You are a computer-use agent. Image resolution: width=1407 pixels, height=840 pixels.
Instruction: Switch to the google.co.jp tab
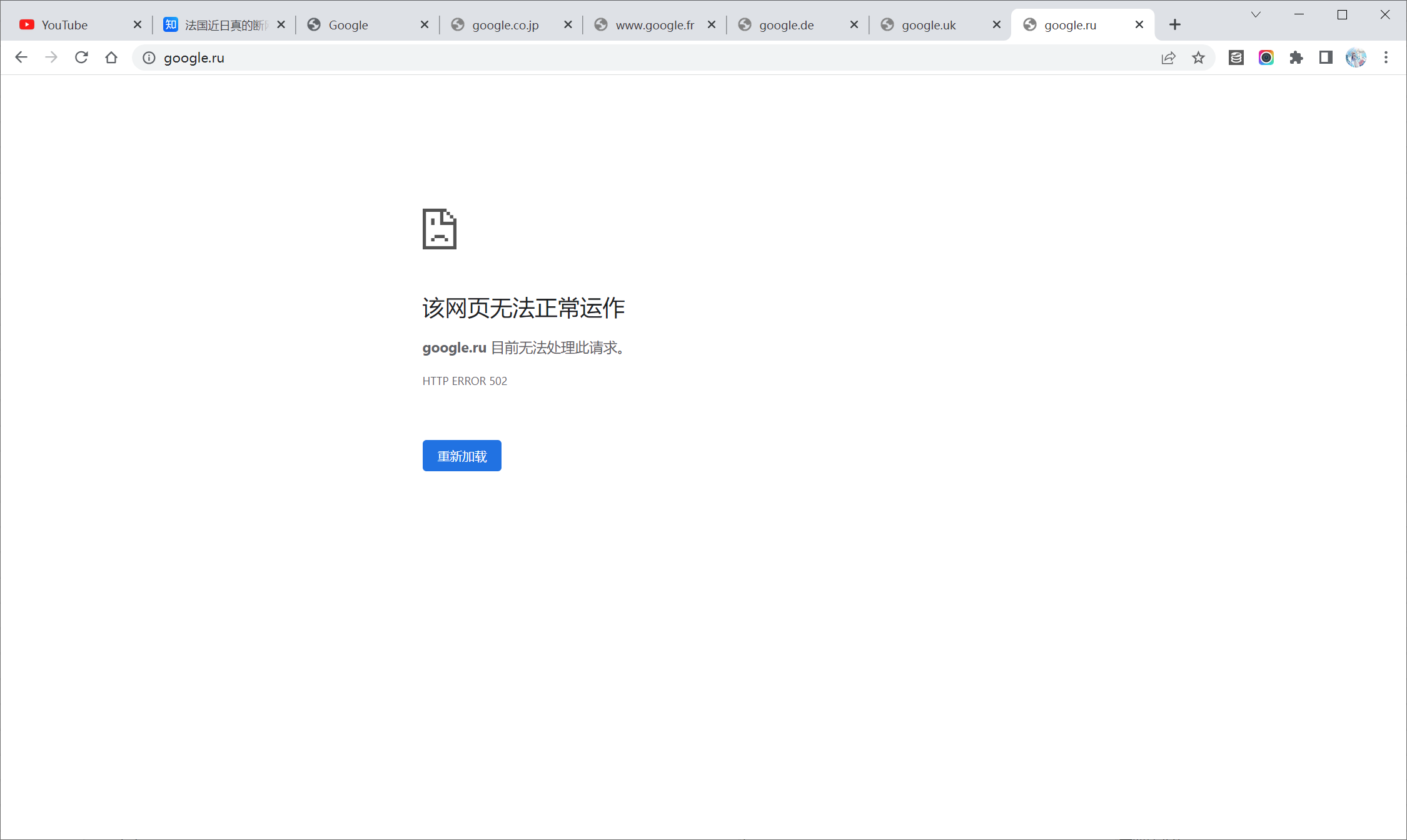[x=511, y=25]
